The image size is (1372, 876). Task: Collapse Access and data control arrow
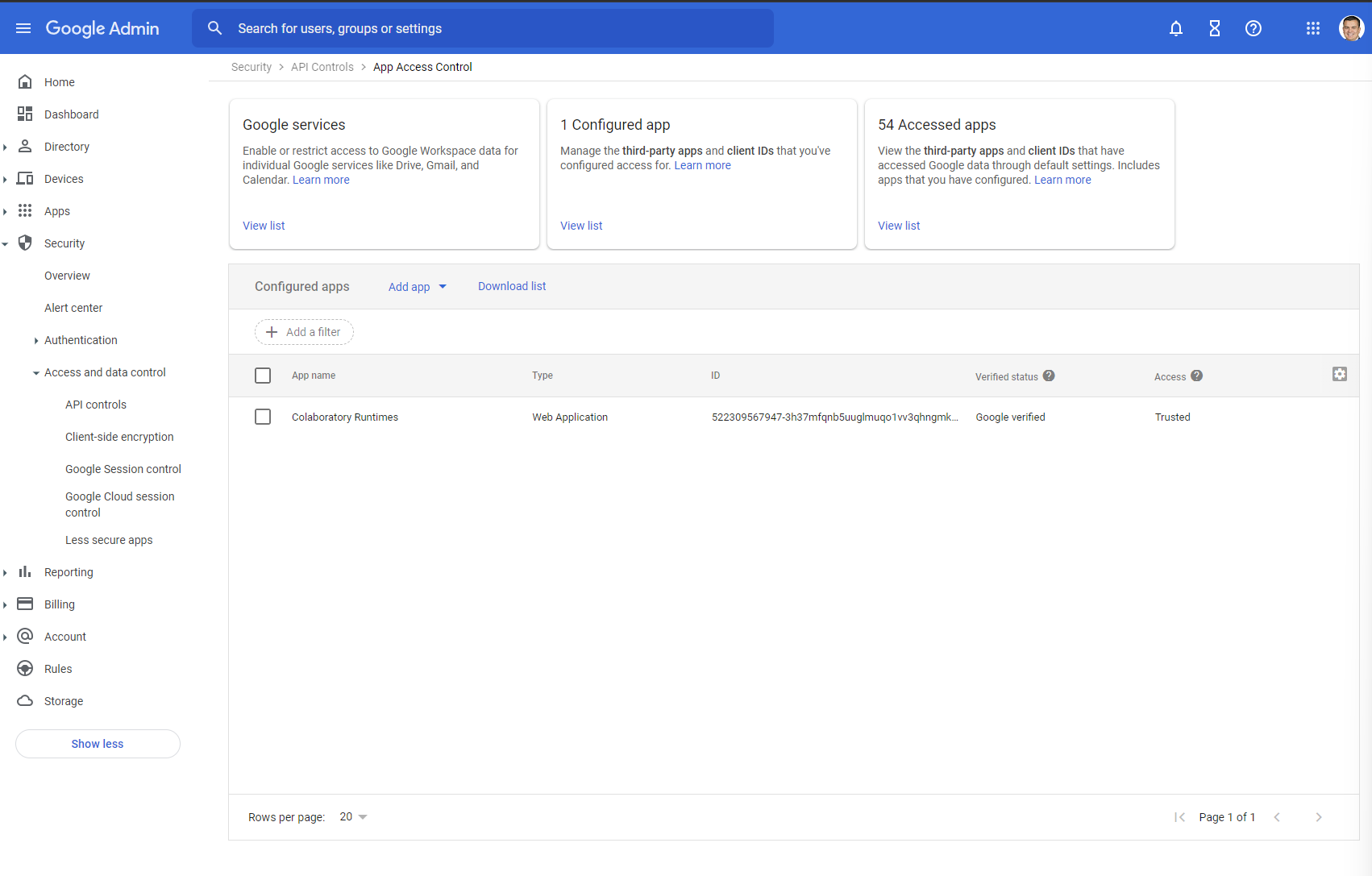36,373
